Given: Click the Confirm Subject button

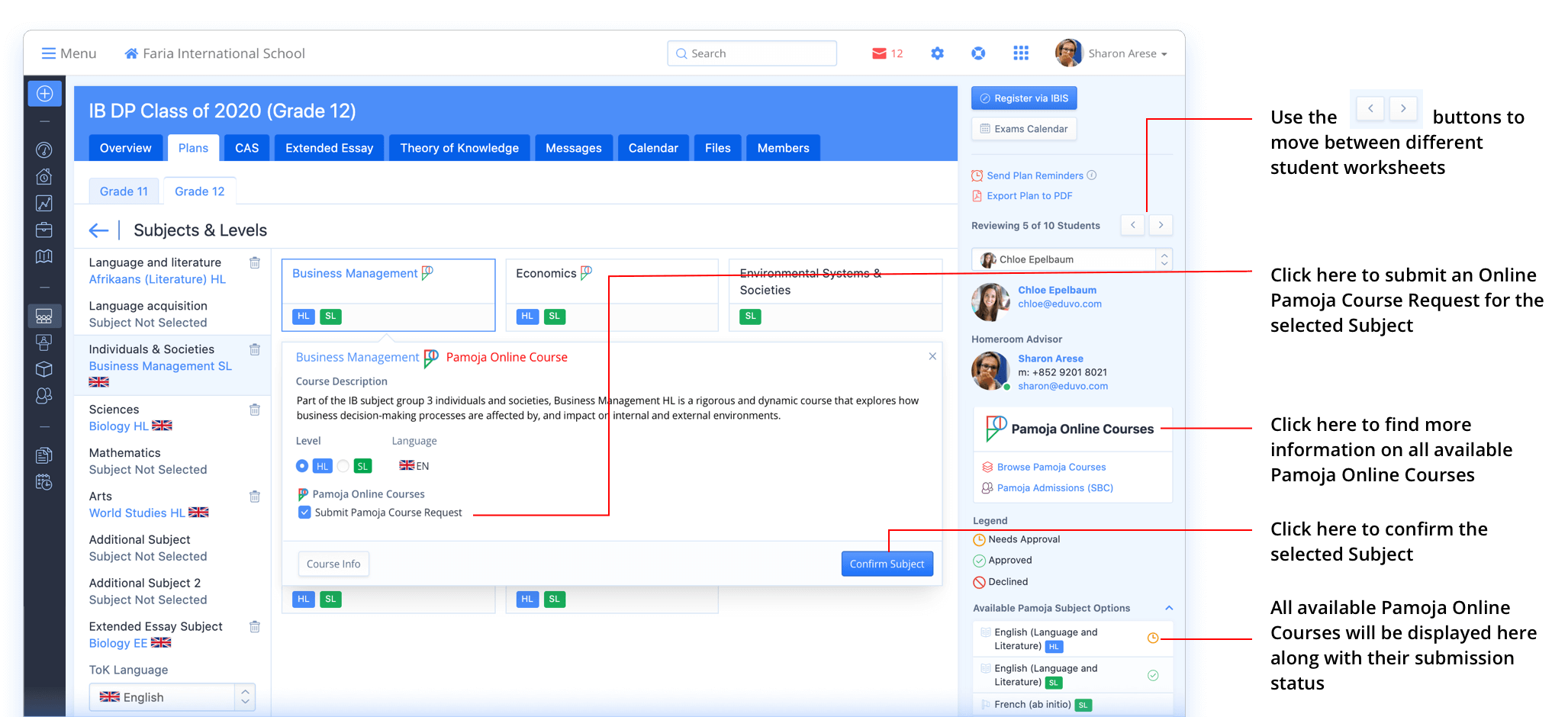Looking at the screenshot, I should coord(887,564).
